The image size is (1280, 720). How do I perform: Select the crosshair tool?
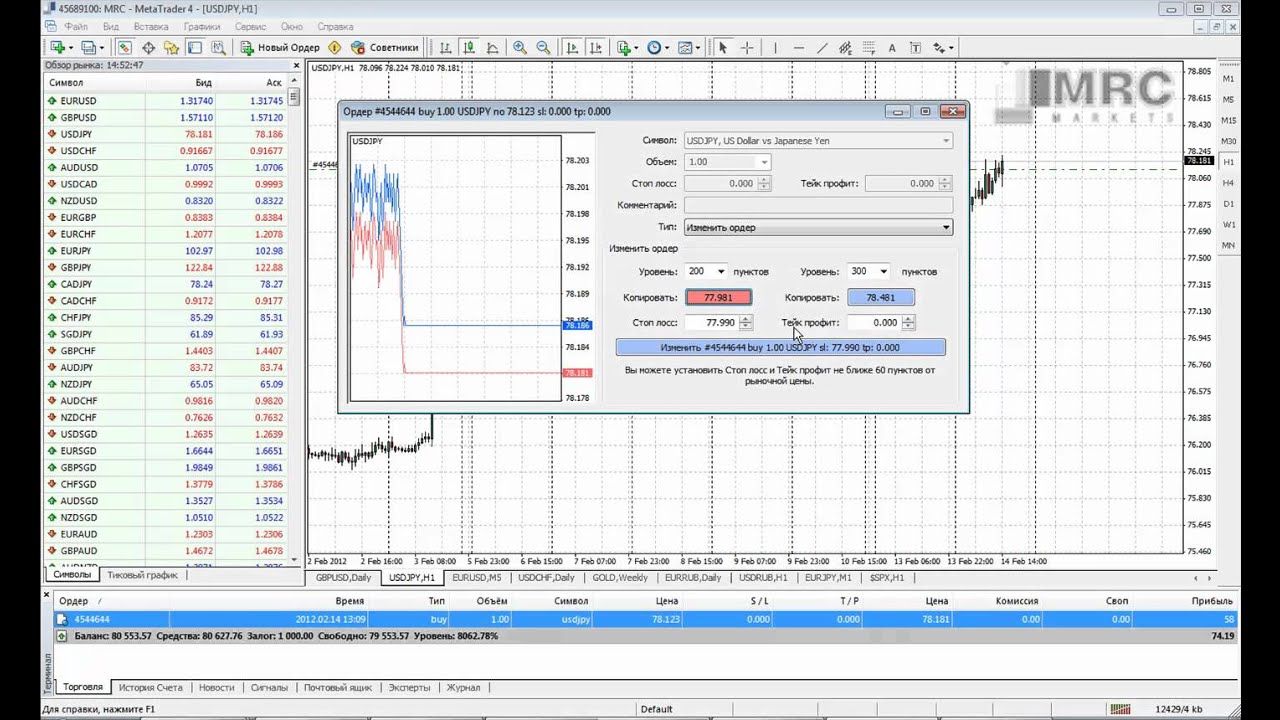(746, 47)
